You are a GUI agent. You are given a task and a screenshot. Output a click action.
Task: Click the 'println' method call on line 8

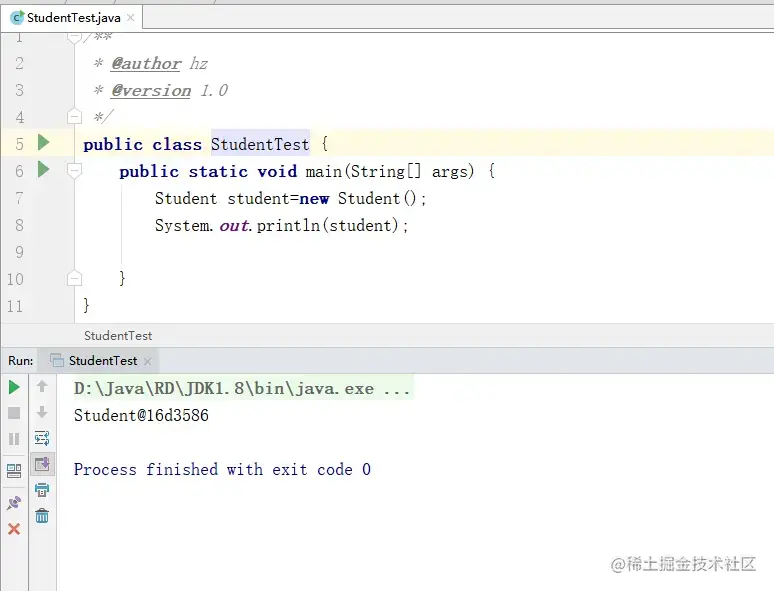point(288,226)
